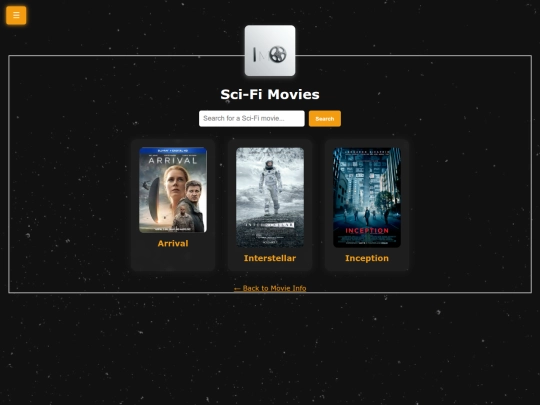Click the empty area below Arrival title

click(x=173, y=259)
